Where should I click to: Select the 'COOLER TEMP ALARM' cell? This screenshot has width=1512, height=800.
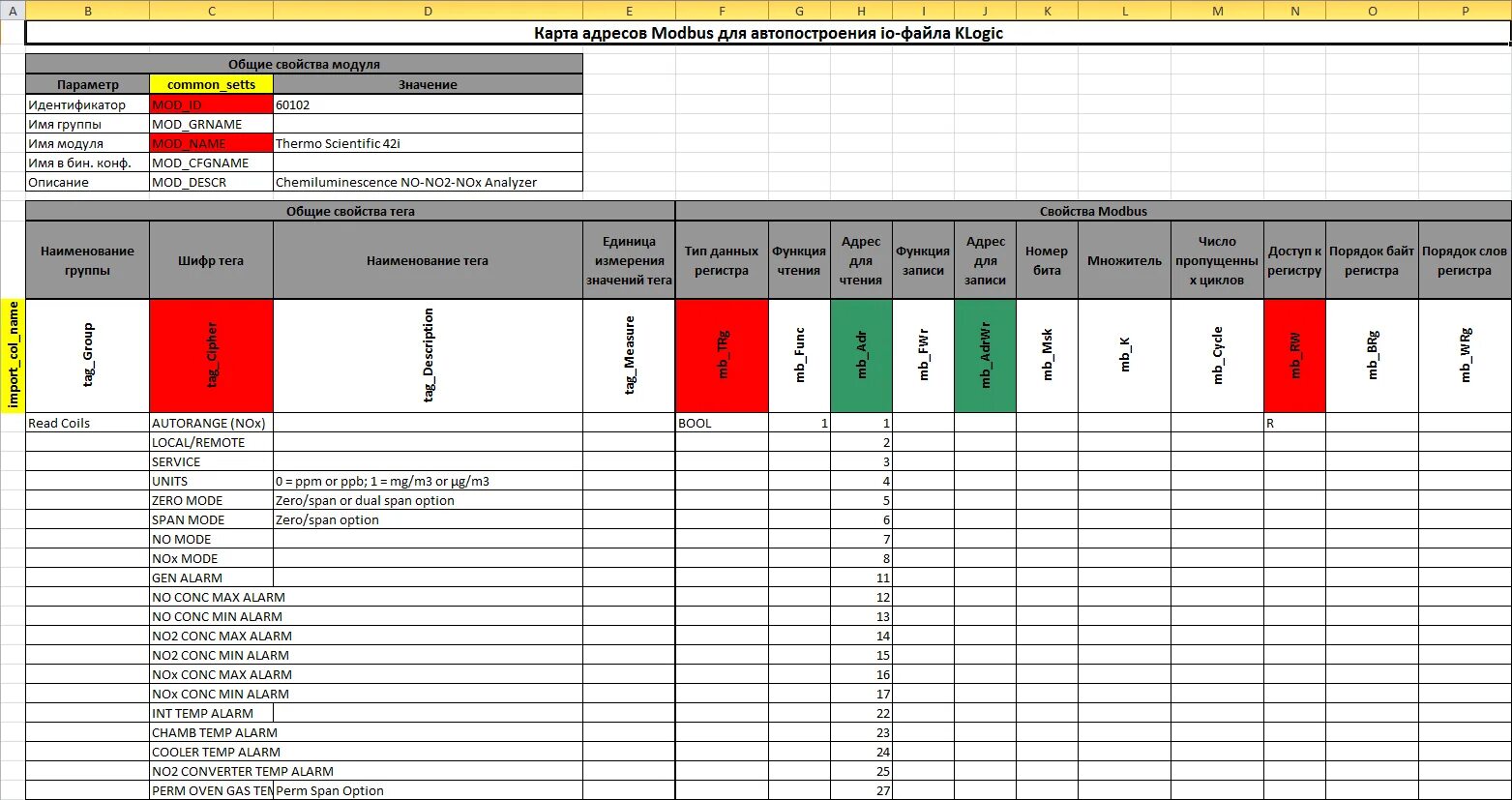(x=212, y=753)
